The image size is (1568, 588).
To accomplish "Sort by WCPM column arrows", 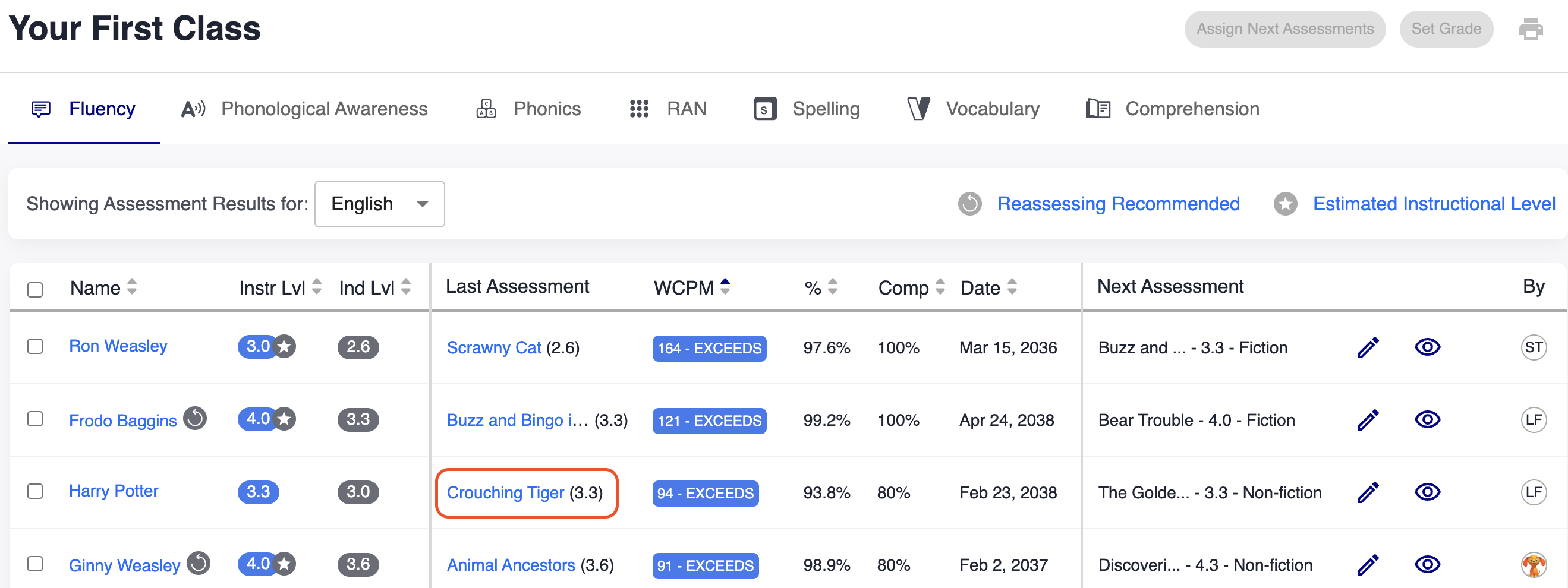I will pyautogui.click(x=725, y=286).
